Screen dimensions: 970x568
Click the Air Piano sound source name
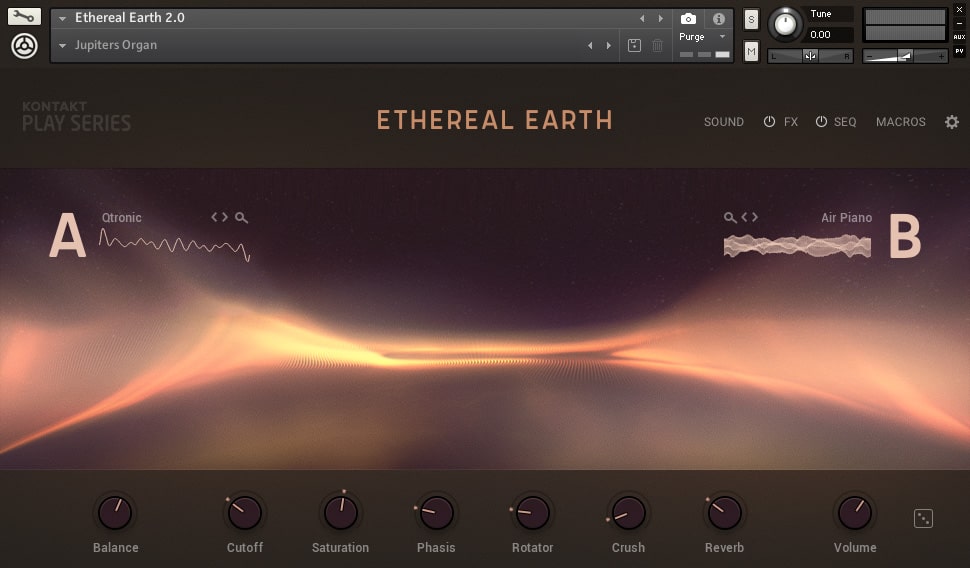click(x=846, y=218)
